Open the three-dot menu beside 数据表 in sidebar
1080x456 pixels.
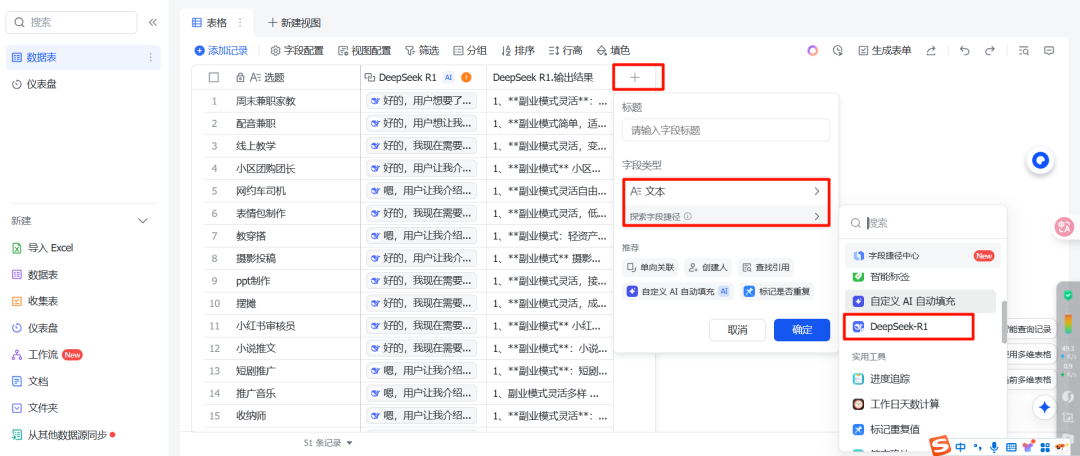pyautogui.click(x=151, y=57)
